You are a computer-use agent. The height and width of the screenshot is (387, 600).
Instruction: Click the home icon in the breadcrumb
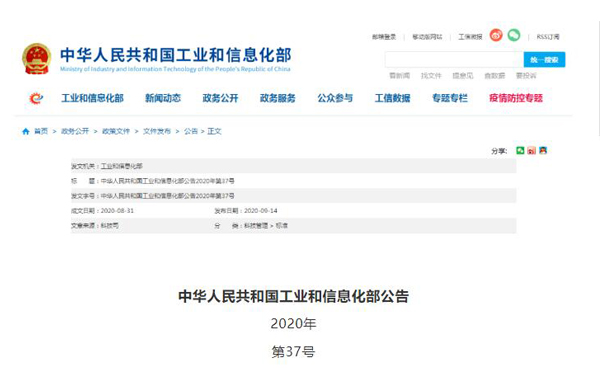[26, 132]
